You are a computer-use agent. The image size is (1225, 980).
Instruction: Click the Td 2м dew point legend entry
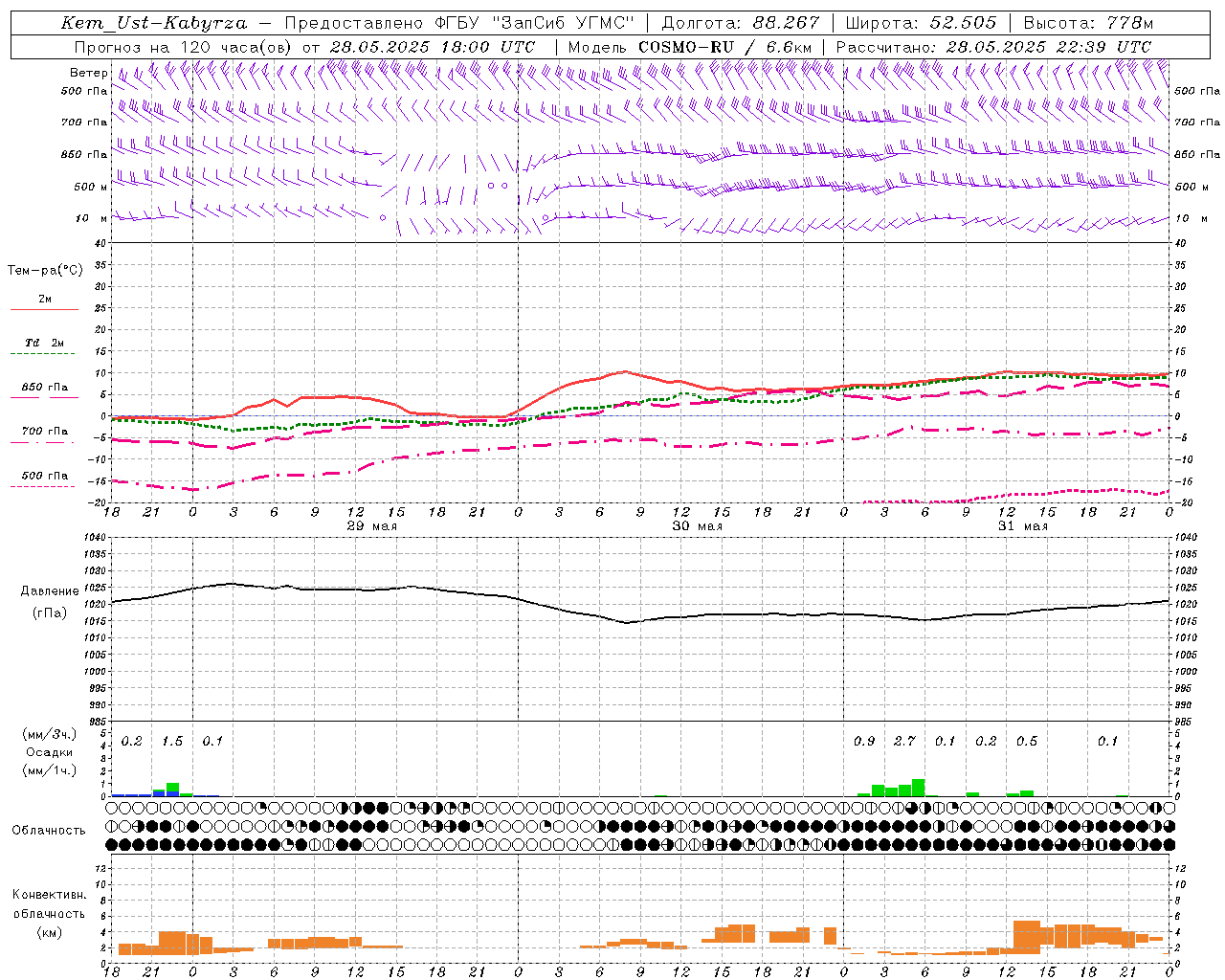45,343
